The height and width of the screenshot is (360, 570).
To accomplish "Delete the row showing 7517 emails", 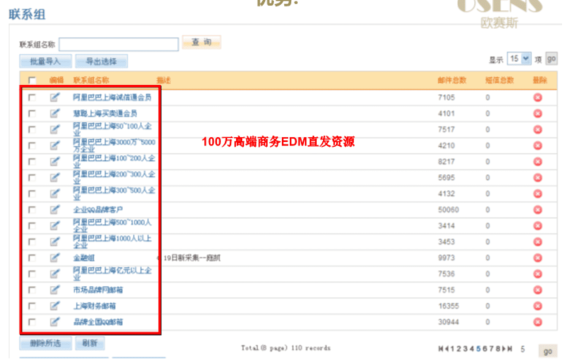I will (538, 129).
